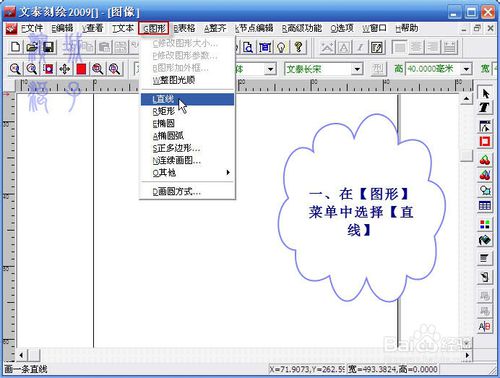The image size is (500, 378).
Task: Click the text edit box icon with a pencil
Action: pos(377,47)
